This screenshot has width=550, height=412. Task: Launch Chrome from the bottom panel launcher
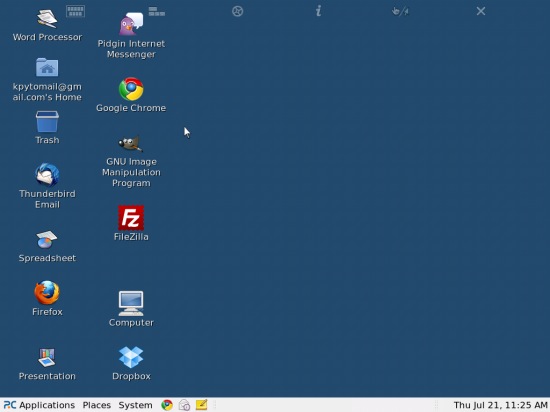(167, 405)
